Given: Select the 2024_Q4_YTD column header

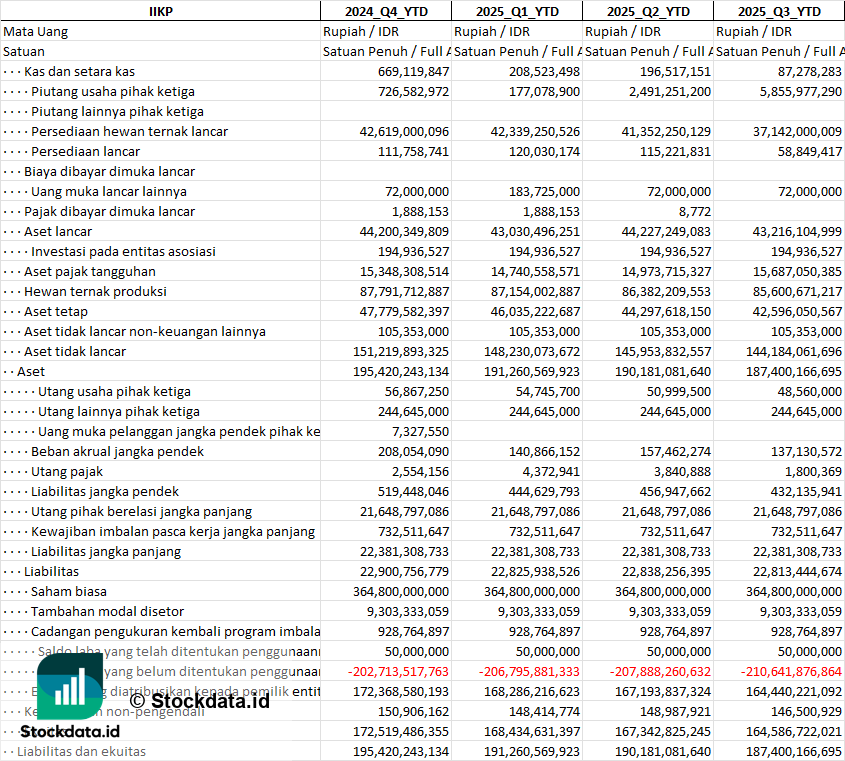Looking at the screenshot, I should click(385, 11).
